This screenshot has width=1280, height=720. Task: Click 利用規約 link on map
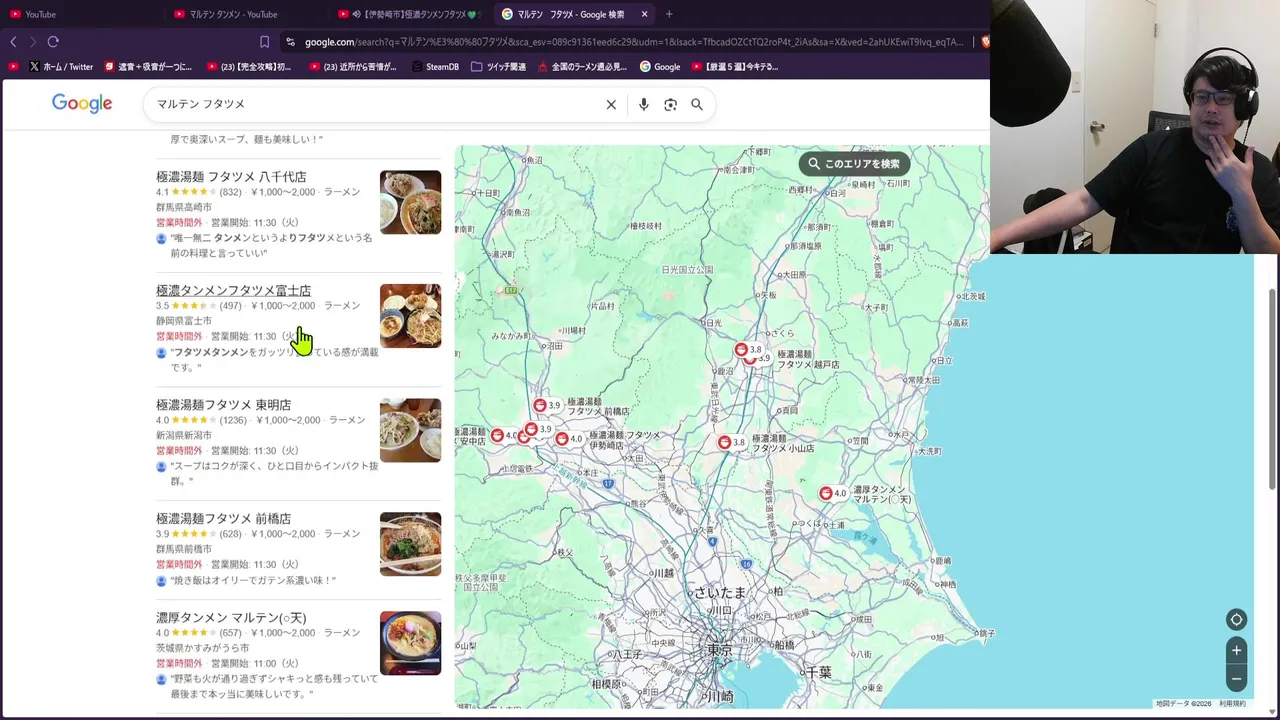[x=1232, y=704]
